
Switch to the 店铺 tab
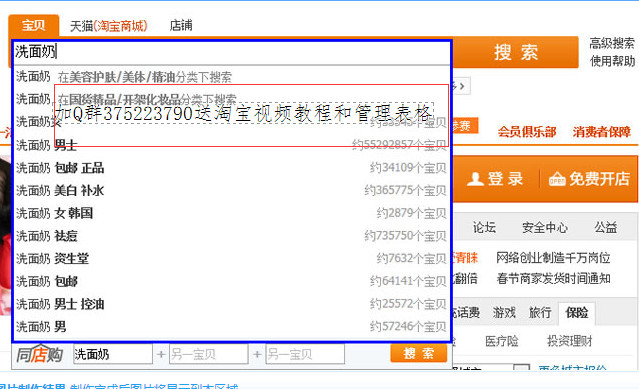(x=181, y=26)
